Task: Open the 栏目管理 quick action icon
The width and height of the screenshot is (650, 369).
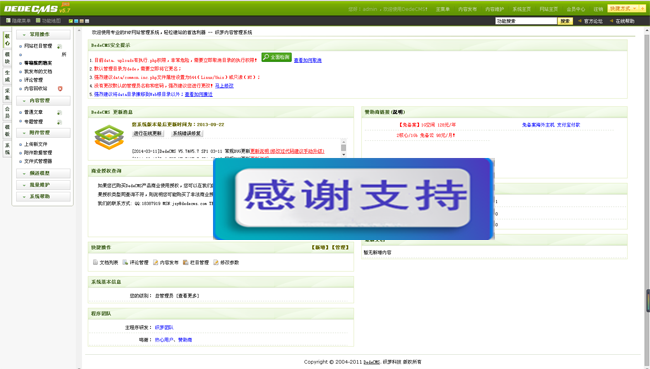Action: (x=186, y=262)
